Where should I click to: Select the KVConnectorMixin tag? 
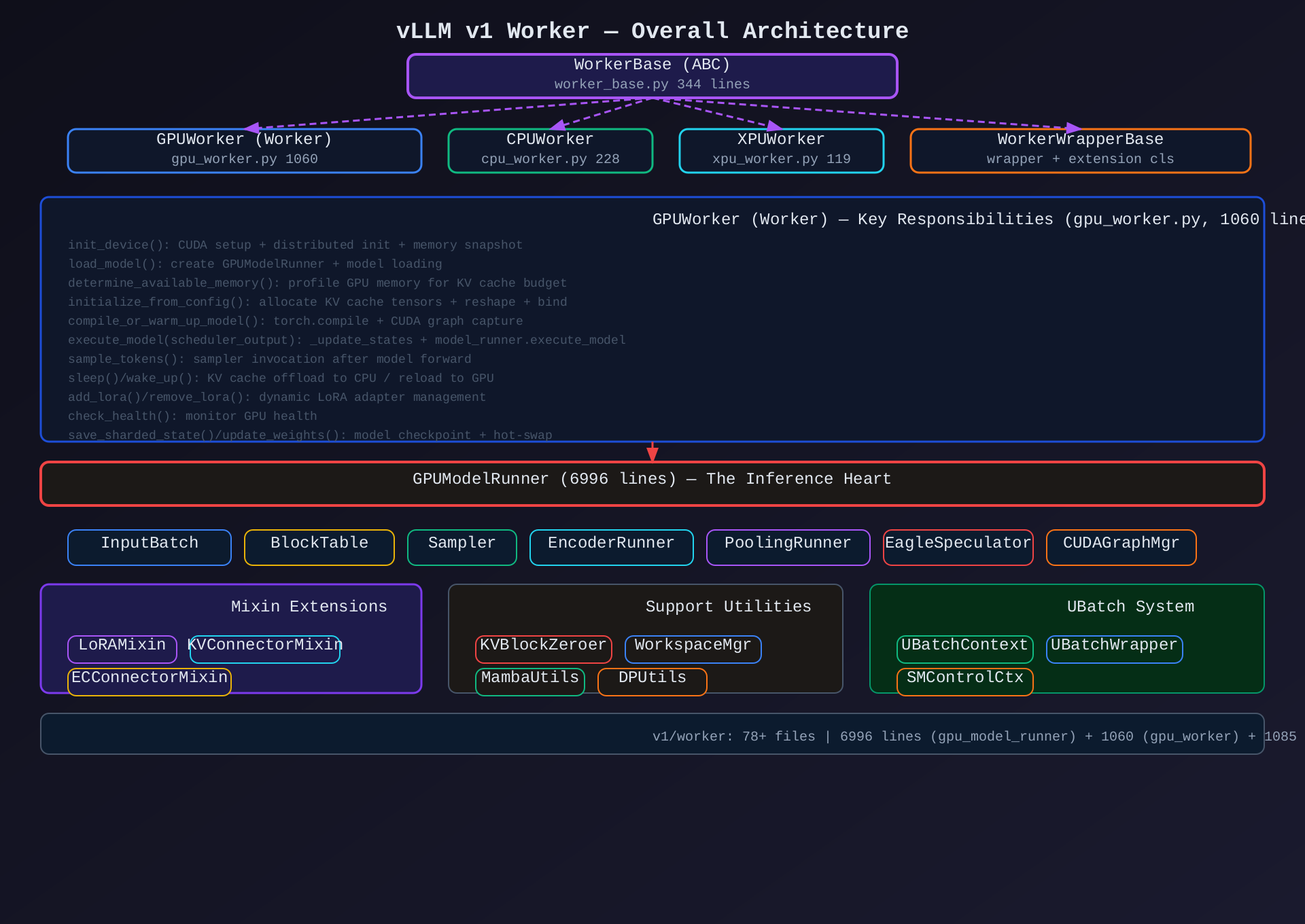[x=264, y=649]
